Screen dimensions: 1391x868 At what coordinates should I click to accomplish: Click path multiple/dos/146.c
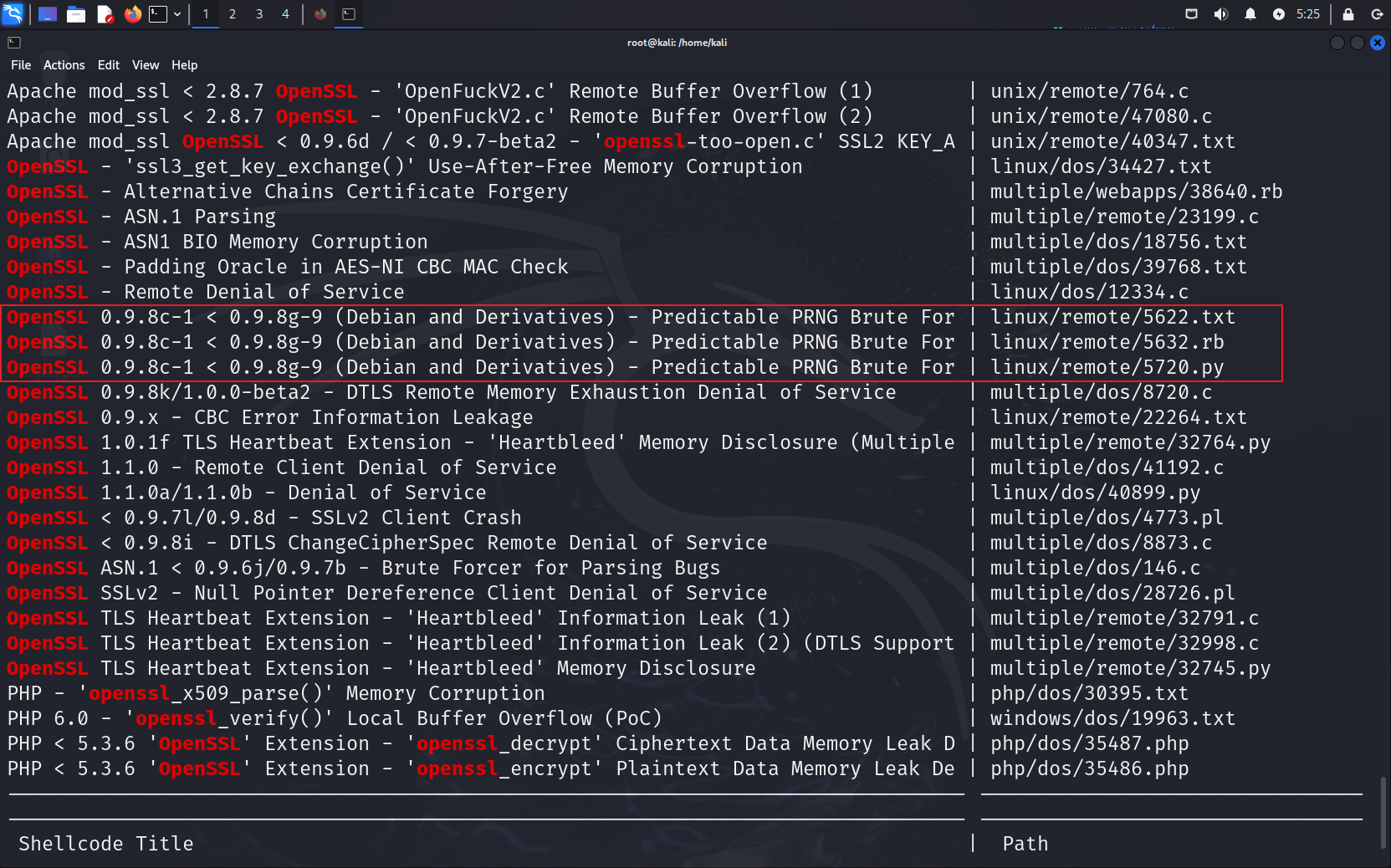(x=1096, y=568)
